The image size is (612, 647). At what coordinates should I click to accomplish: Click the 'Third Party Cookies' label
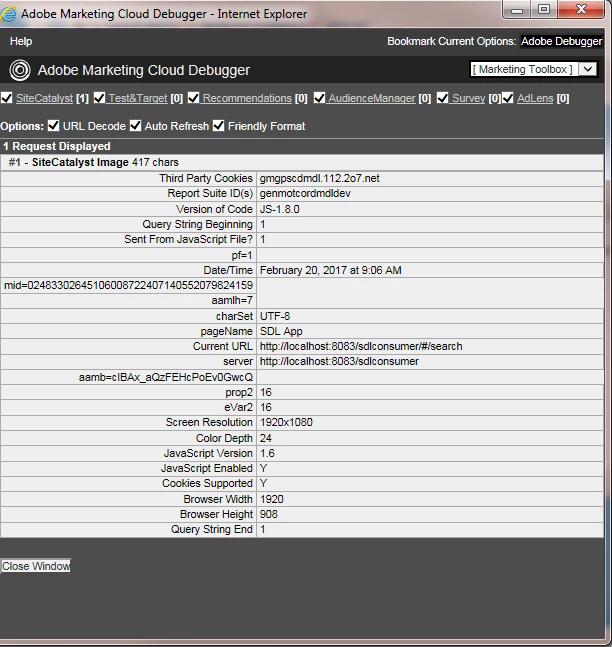[206, 178]
